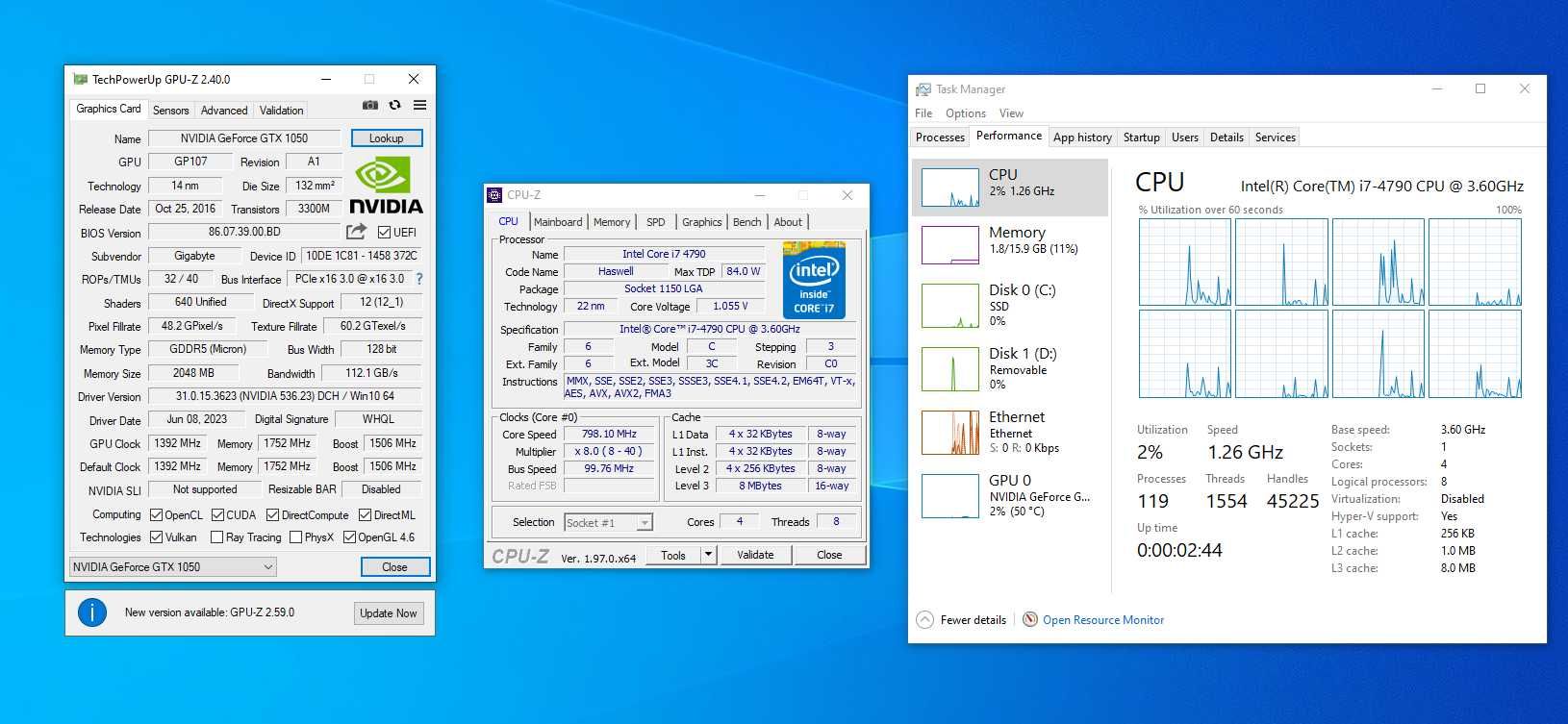
Task: Open the CPU-Z Memory tab
Action: pyautogui.click(x=612, y=221)
